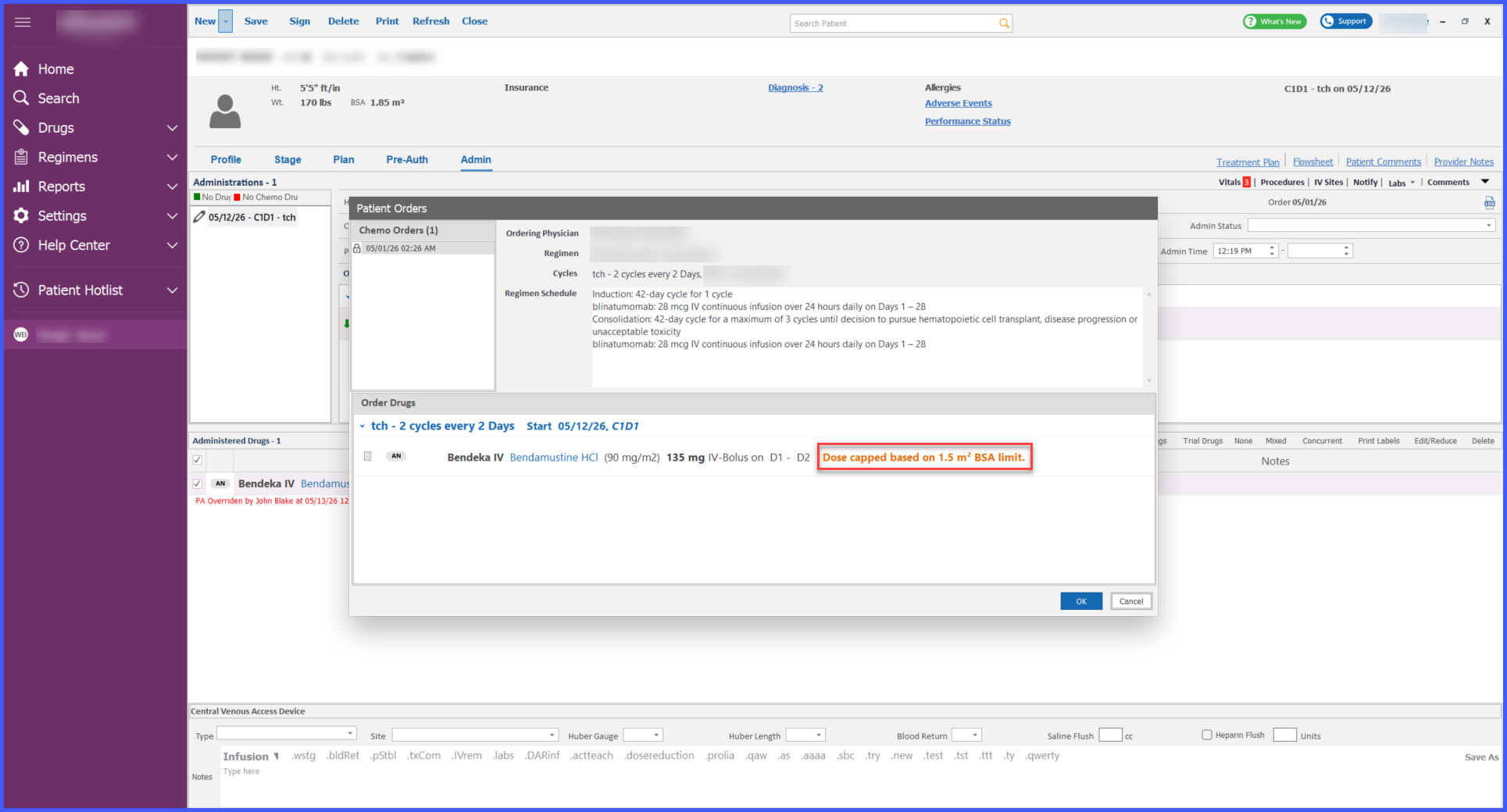Click the Home icon in sidebar

click(21, 69)
